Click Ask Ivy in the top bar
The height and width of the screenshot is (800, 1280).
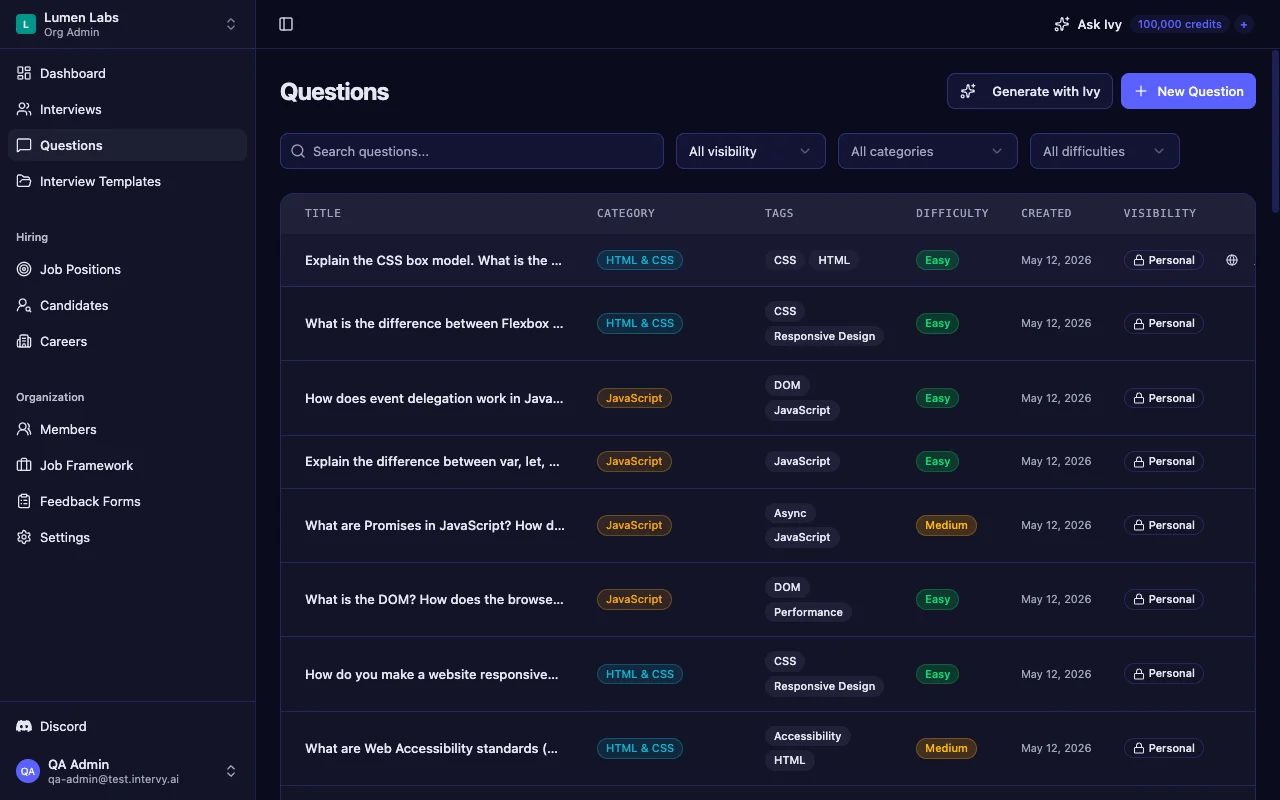tap(1088, 24)
